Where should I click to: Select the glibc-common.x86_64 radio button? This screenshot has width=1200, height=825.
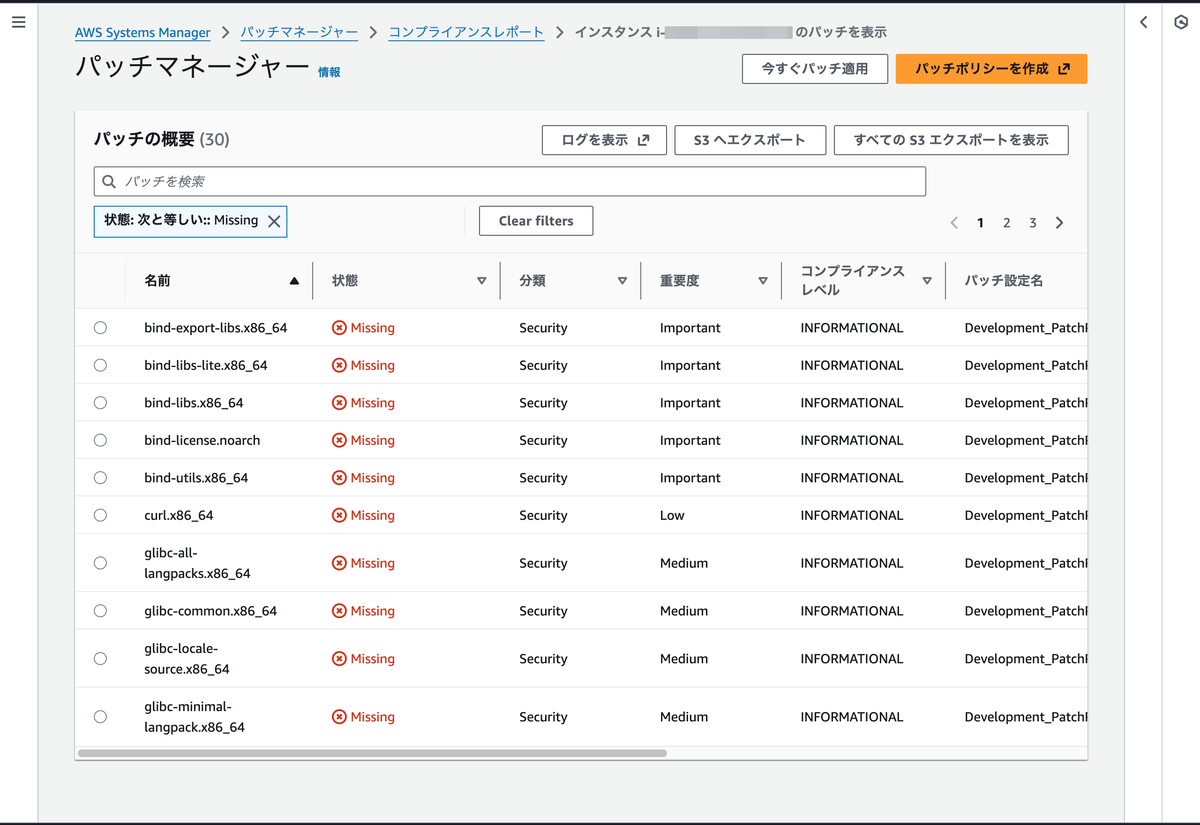click(x=100, y=611)
